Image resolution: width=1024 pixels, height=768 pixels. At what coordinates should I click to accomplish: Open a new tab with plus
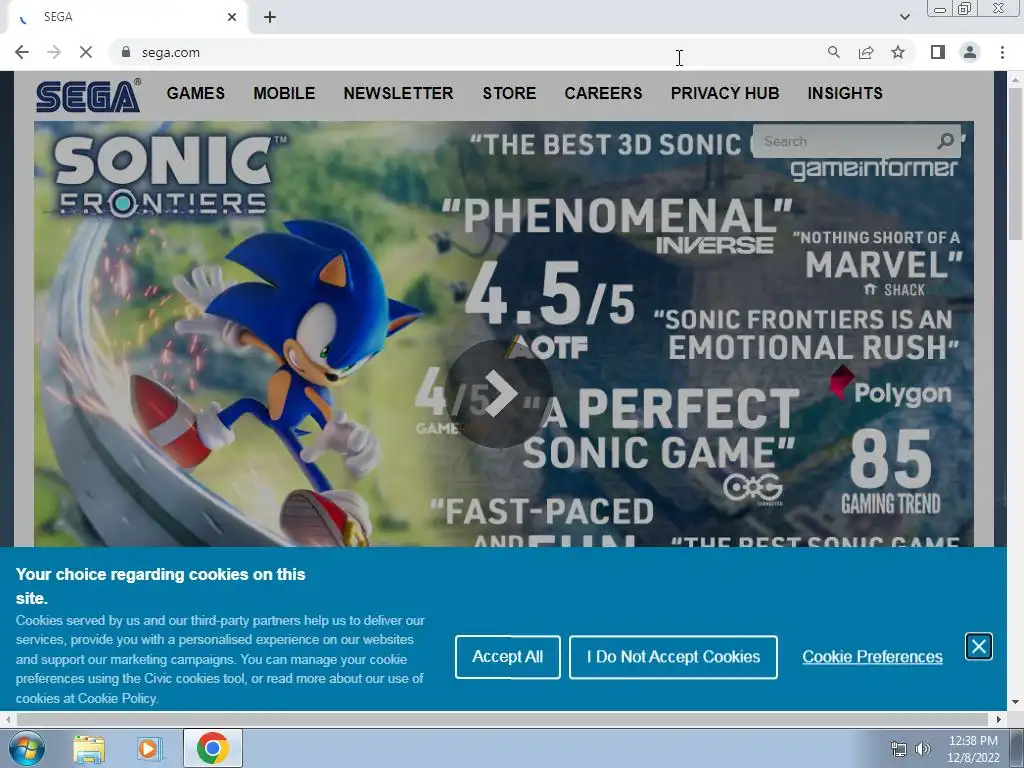(270, 17)
